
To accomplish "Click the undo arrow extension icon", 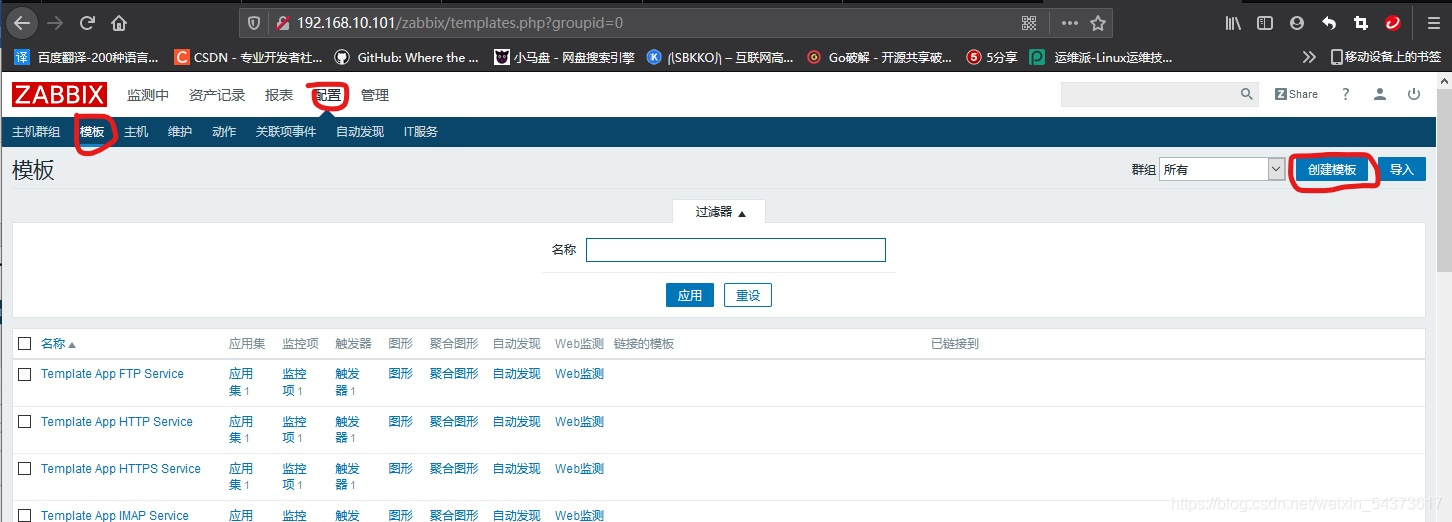I will tap(1329, 22).
